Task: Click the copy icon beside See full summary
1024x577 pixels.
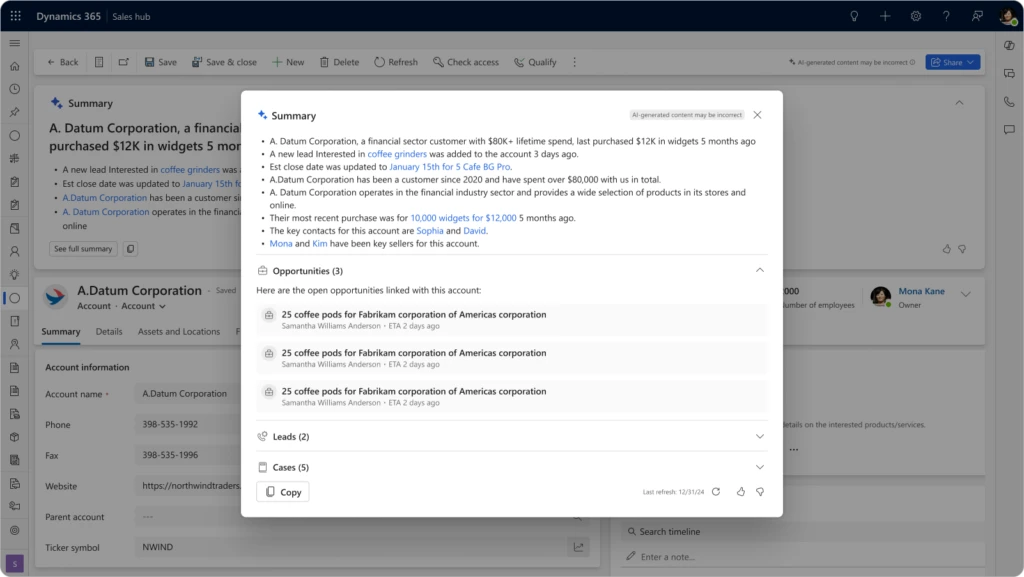Action: click(130, 248)
